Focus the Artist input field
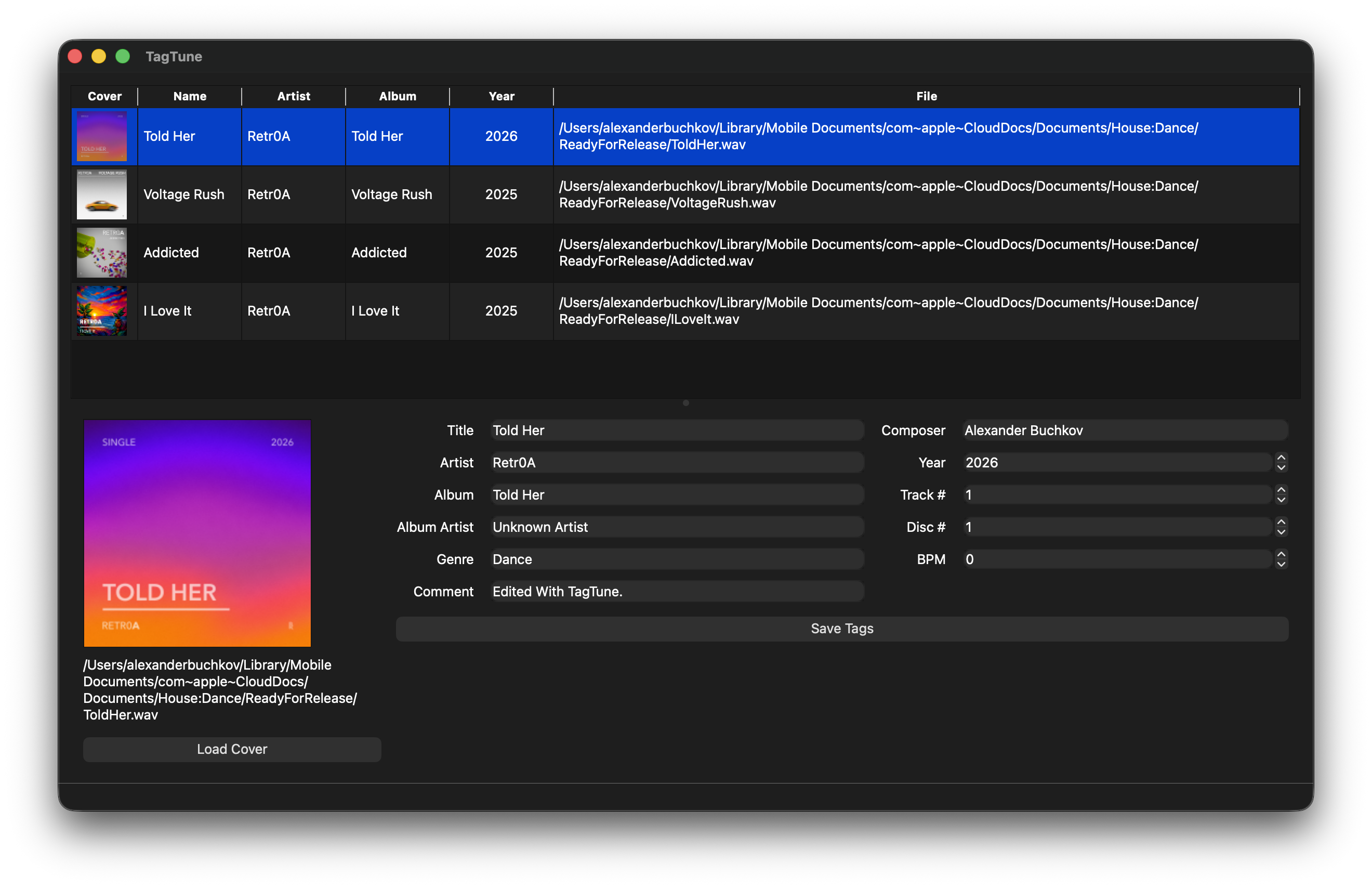 [x=677, y=463]
